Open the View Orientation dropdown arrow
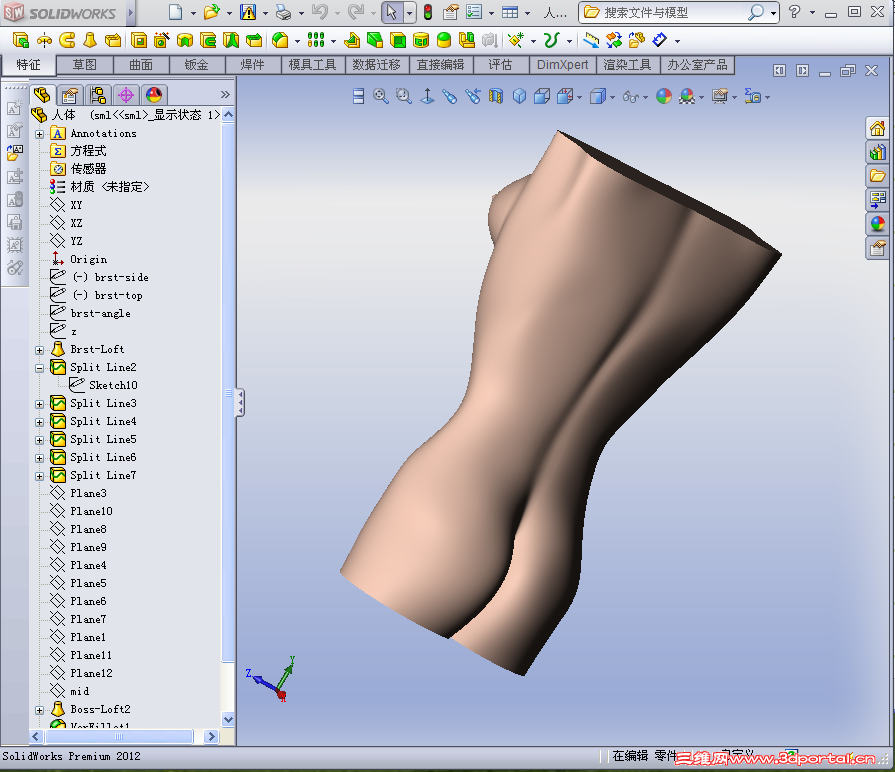The width and height of the screenshot is (895, 772). pyautogui.click(x=579, y=96)
